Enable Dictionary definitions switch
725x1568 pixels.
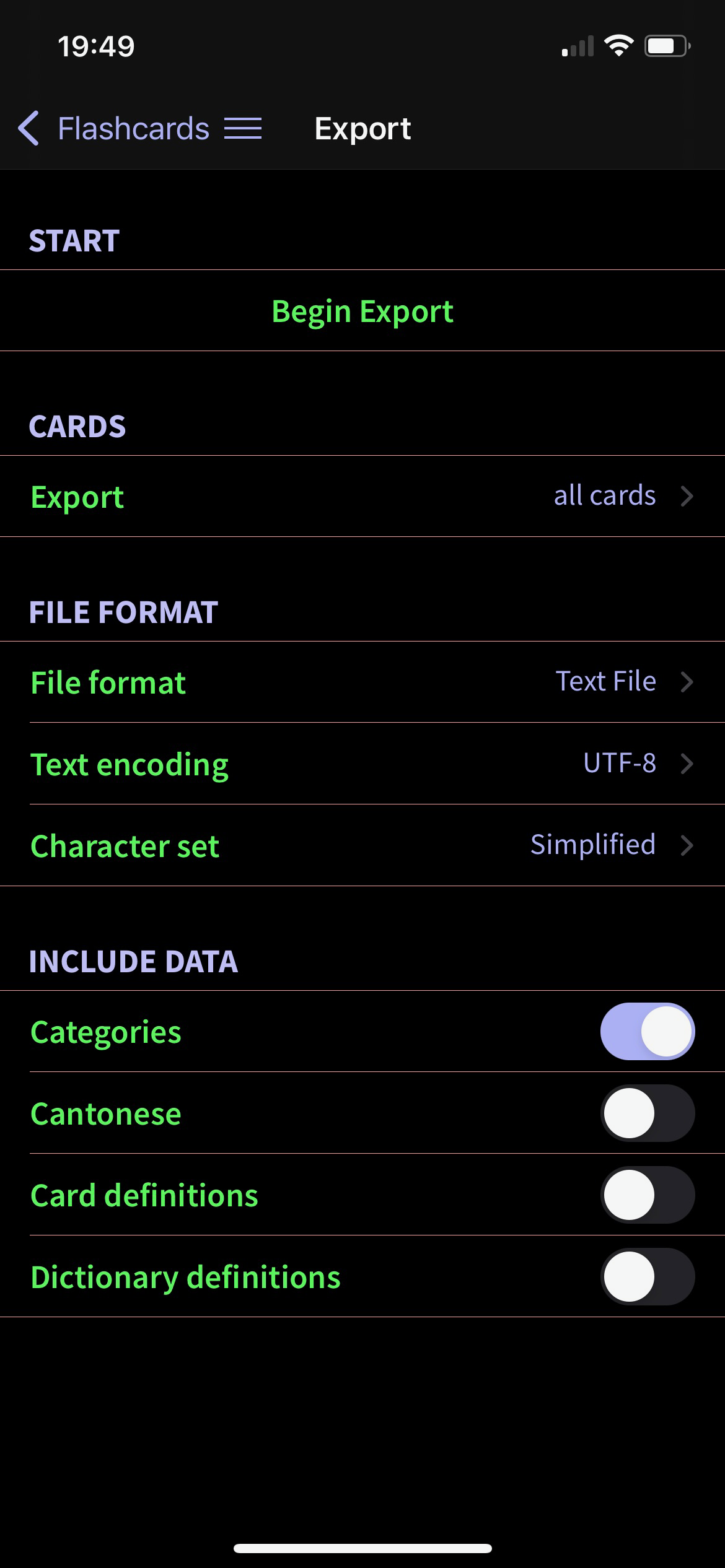tap(647, 1276)
